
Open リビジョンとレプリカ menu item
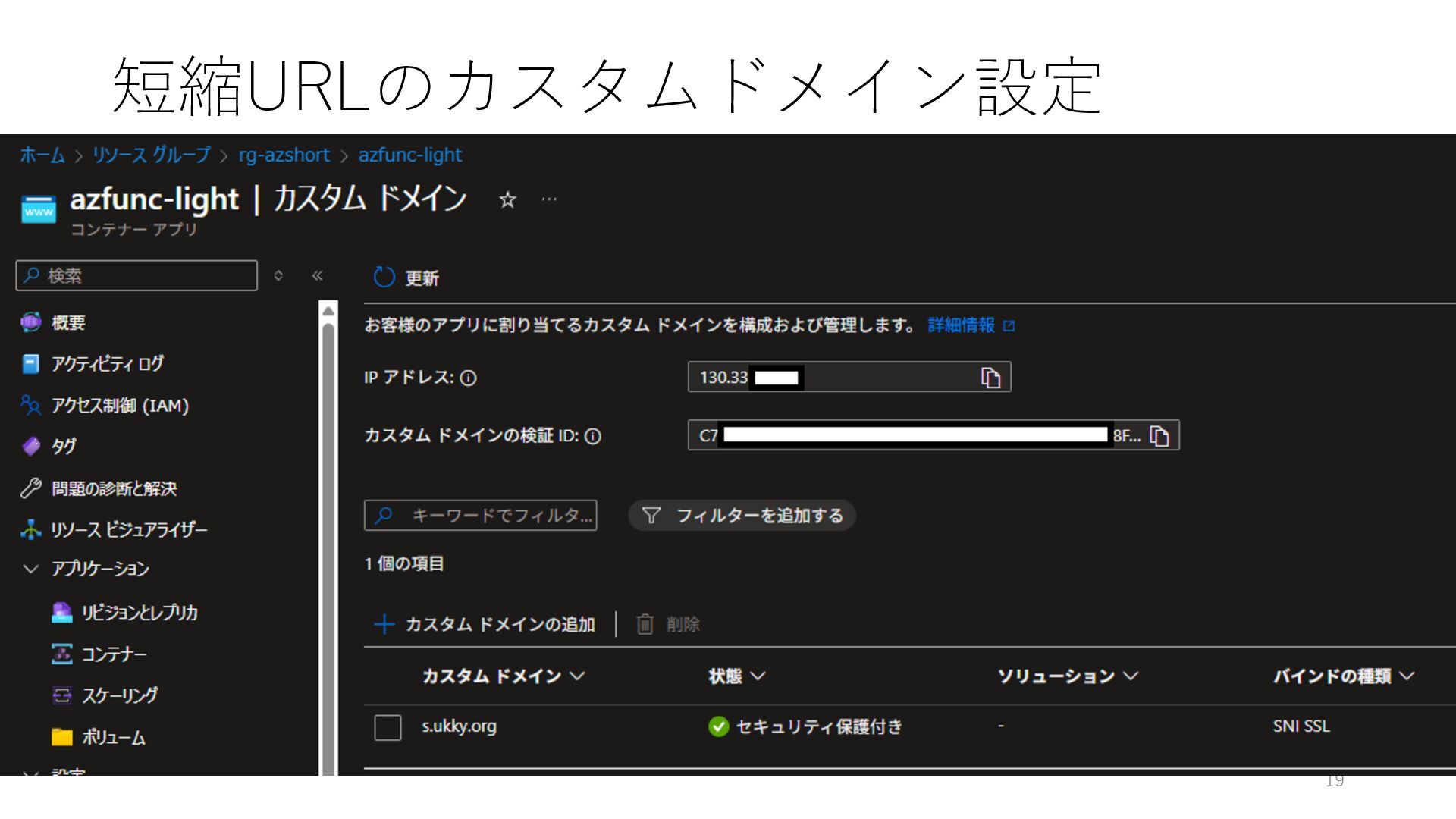(139, 613)
